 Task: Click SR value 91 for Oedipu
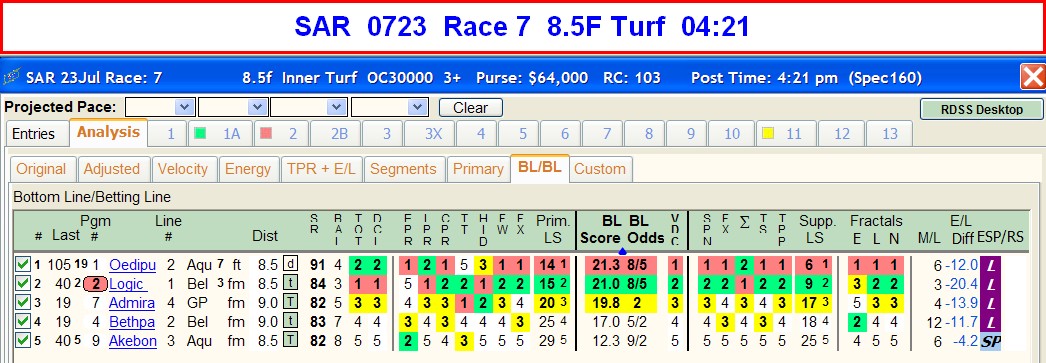317,266
